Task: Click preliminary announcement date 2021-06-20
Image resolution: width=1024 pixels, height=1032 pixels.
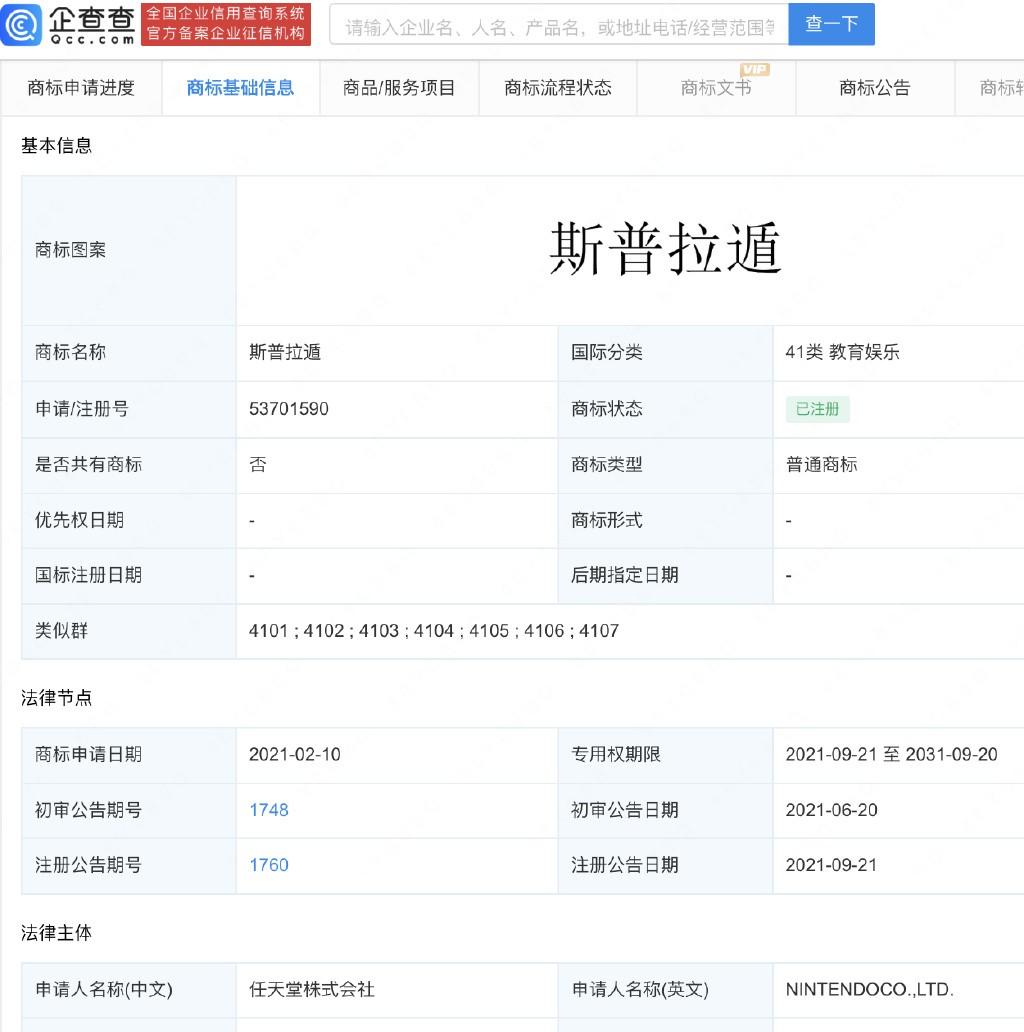Action: (x=831, y=810)
